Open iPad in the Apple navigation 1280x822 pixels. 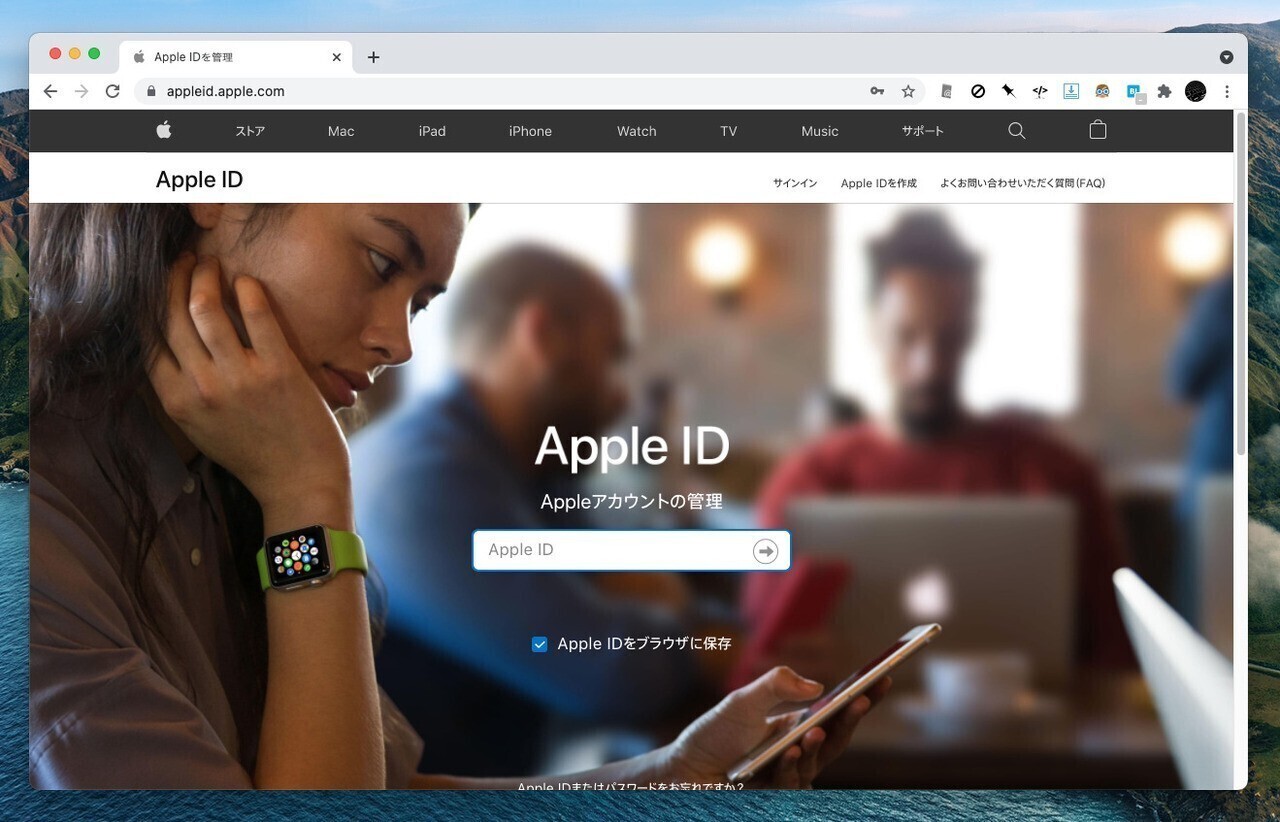click(432, 131)
